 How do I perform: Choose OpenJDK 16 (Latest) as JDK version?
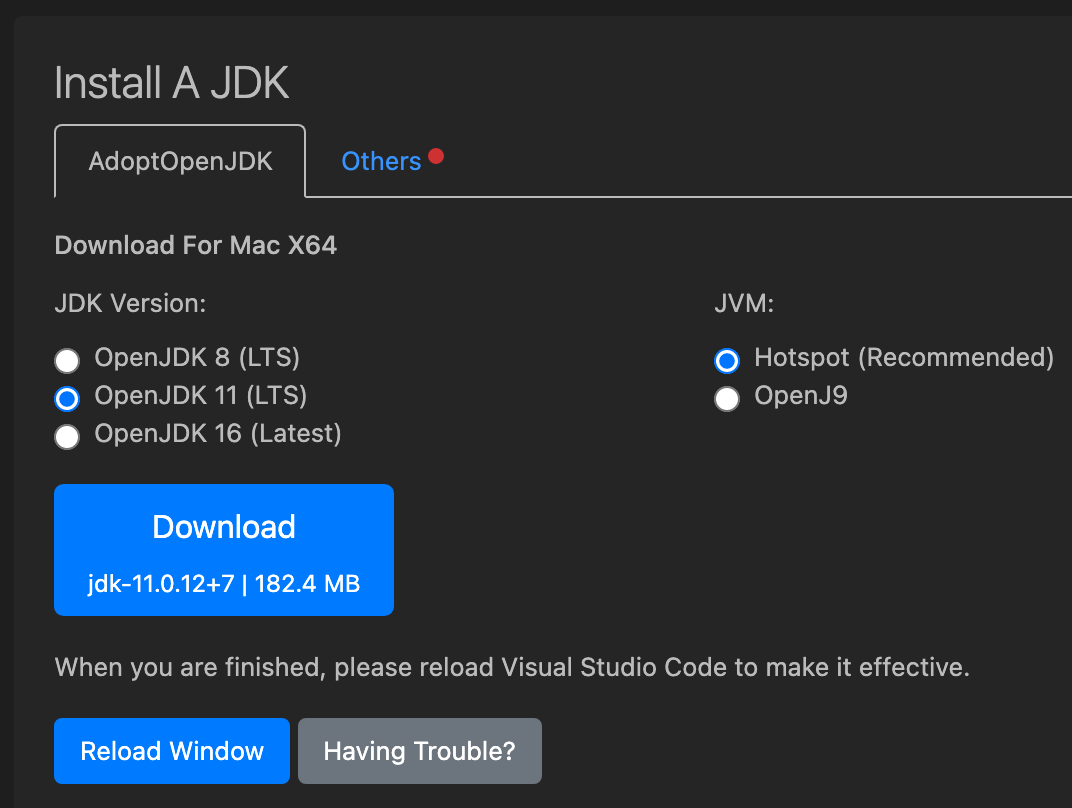[x=66, y=436]
